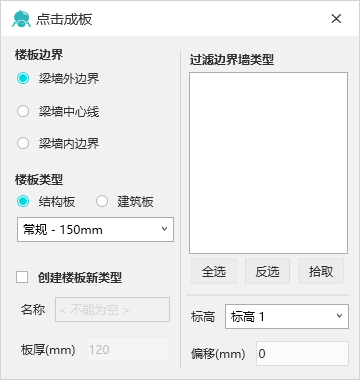Open the 常规 - 150mm type dropdown

point(95,230)
